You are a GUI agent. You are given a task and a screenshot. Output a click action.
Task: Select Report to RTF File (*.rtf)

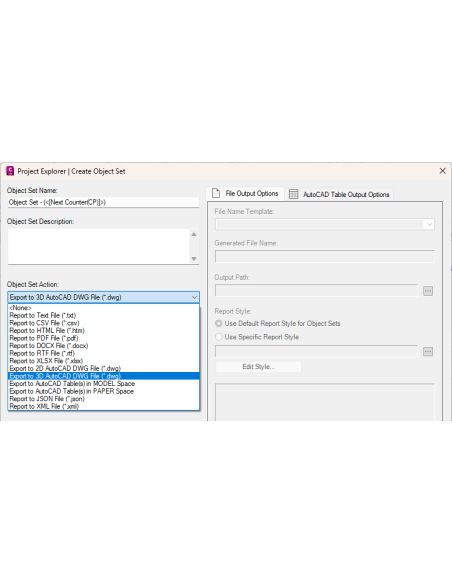(x=104, y=353)
